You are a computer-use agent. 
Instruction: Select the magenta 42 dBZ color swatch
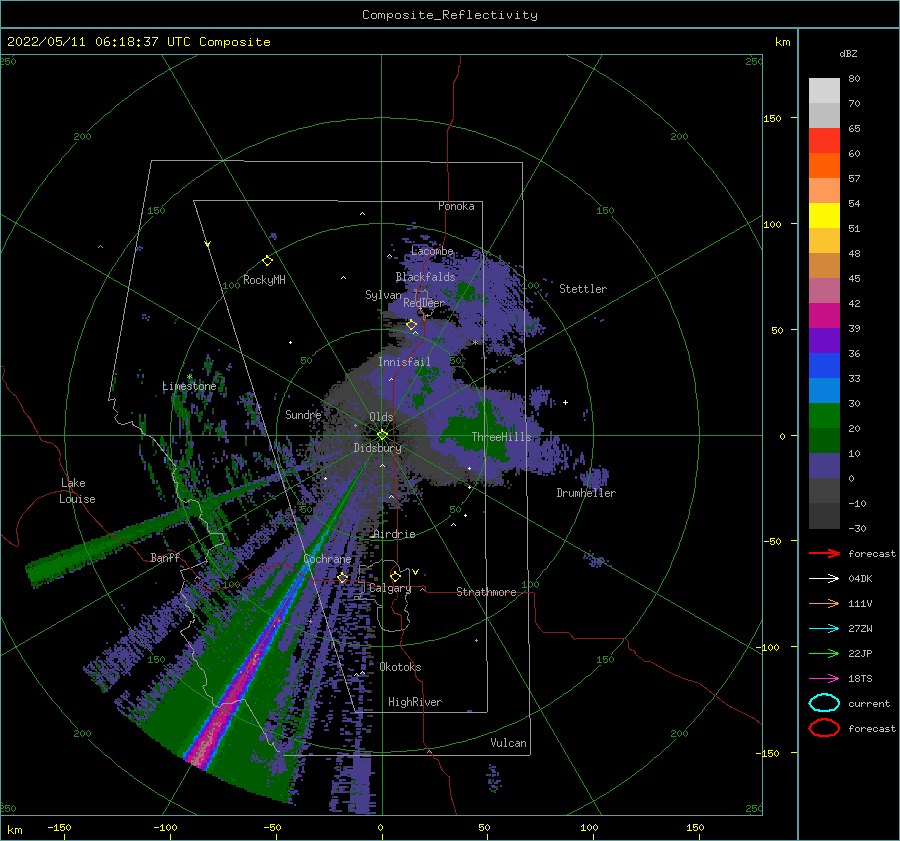(824, 315)
